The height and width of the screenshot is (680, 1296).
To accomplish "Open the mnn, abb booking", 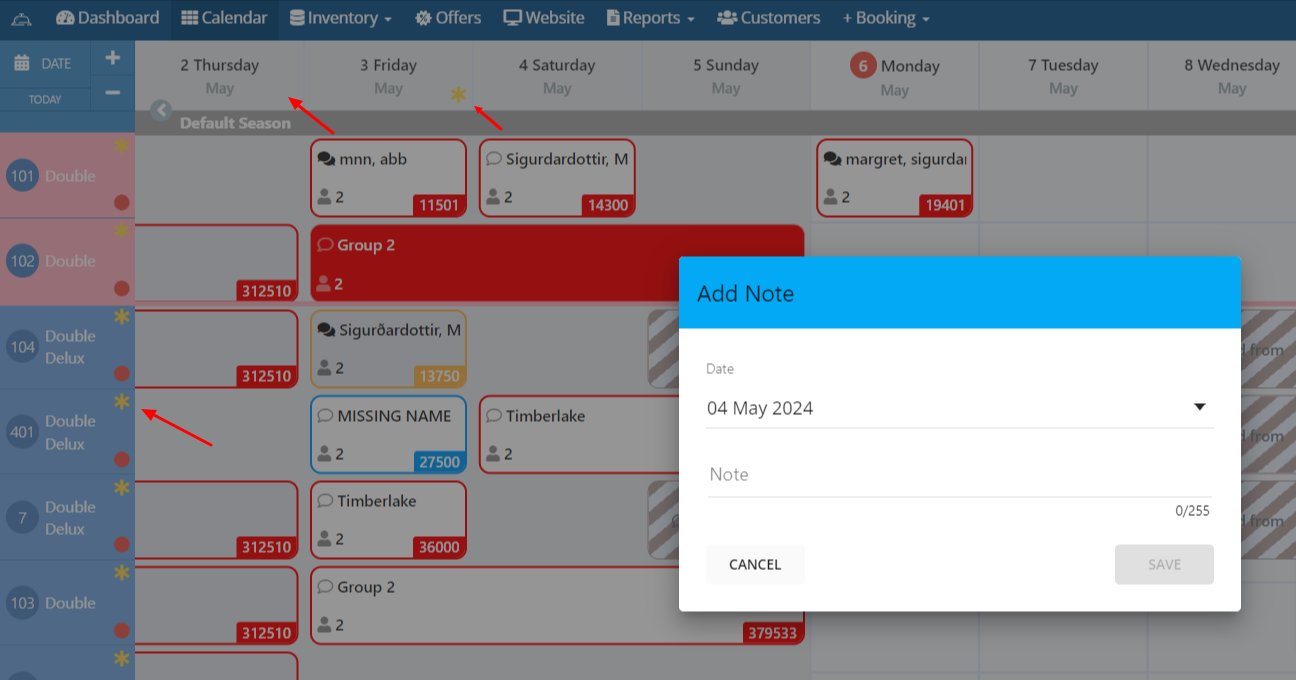I will click(388, 178).
